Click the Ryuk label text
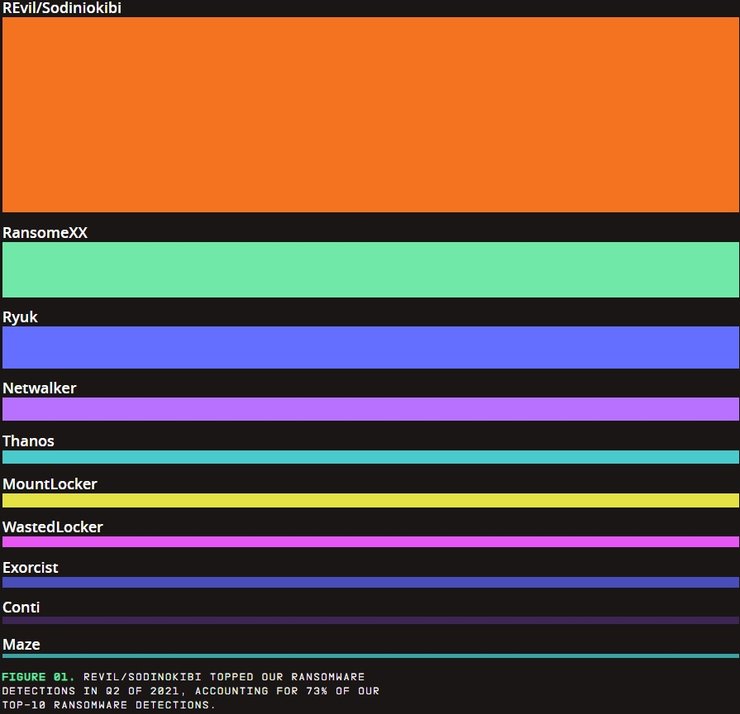 pyautogui.click(x=20, y=317)
